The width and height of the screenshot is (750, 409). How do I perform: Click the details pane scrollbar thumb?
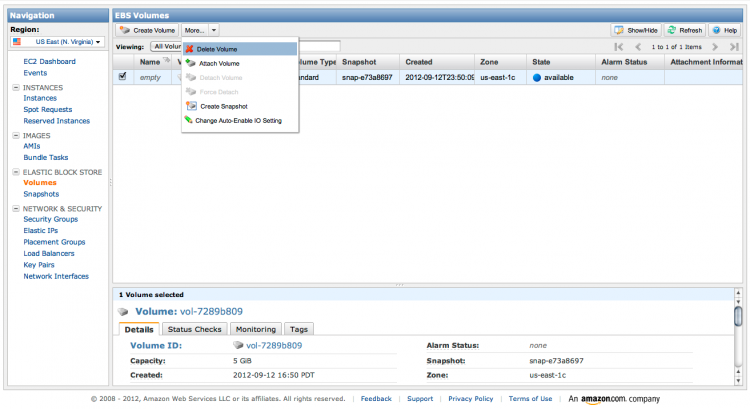tap(738, 316)
